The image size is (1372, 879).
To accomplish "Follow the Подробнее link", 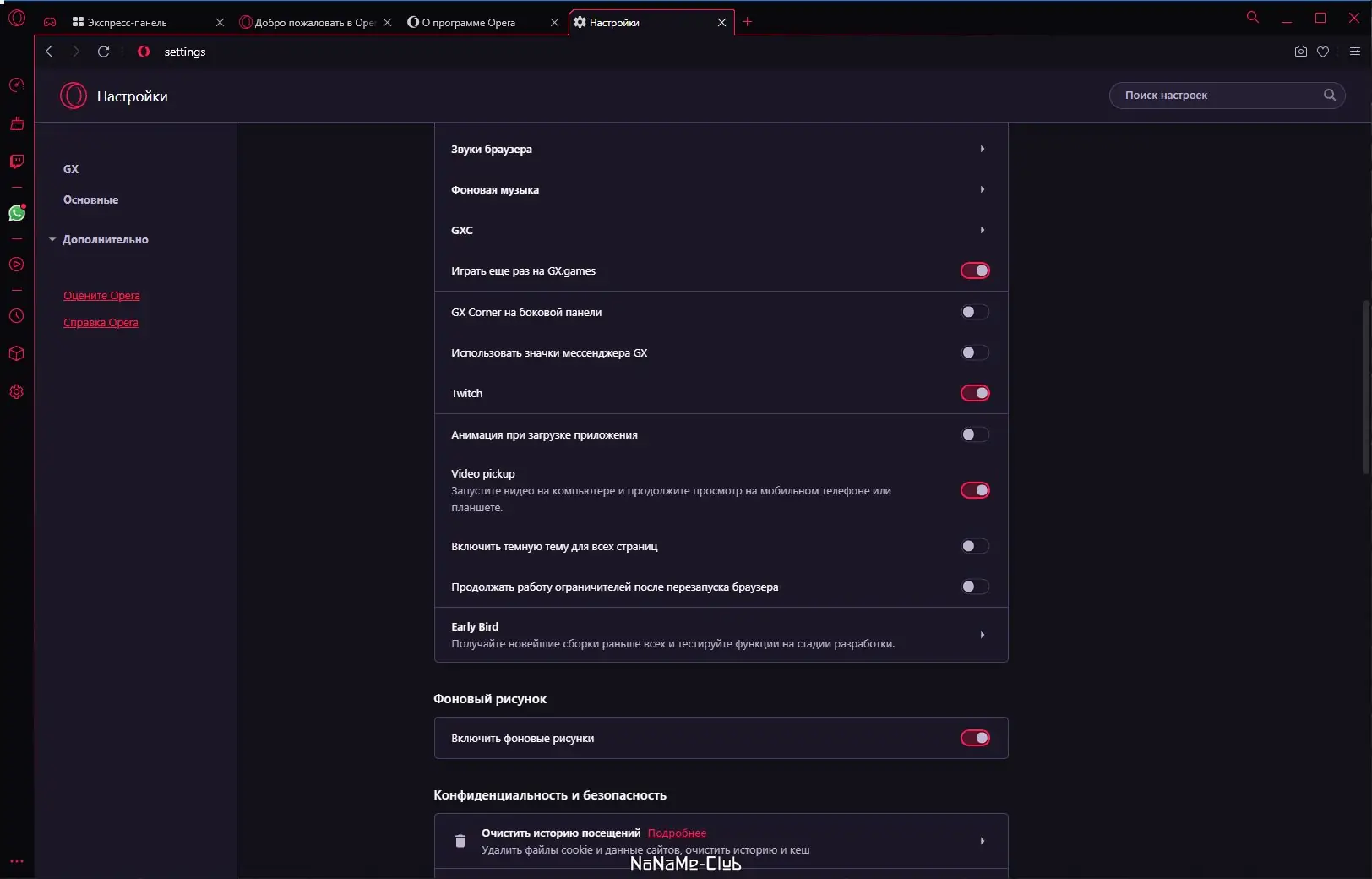I will coord(677,833).
